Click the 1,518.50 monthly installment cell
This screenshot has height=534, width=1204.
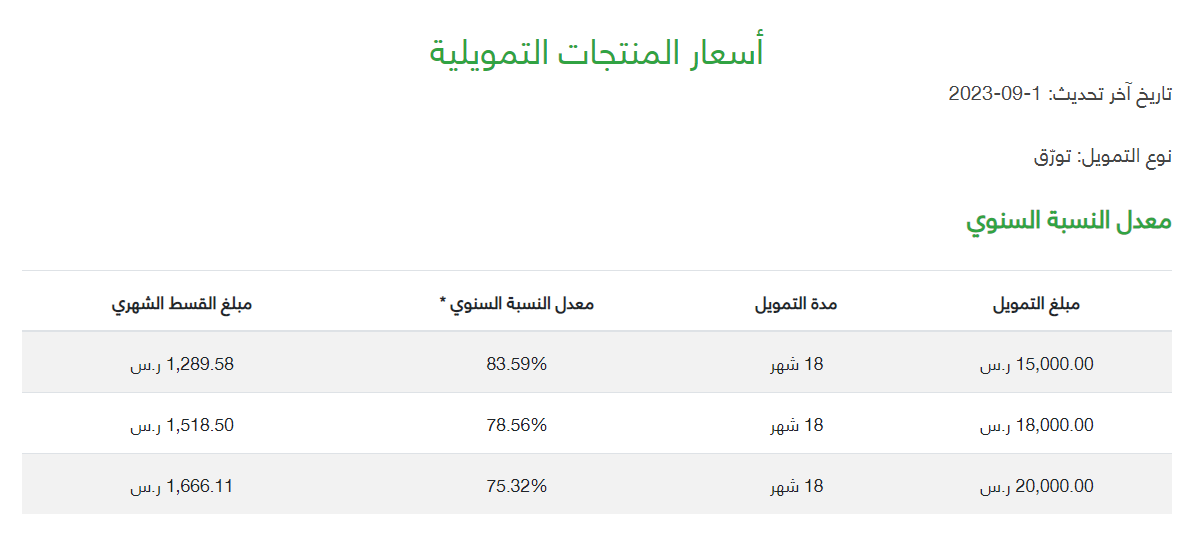(182, 426)
